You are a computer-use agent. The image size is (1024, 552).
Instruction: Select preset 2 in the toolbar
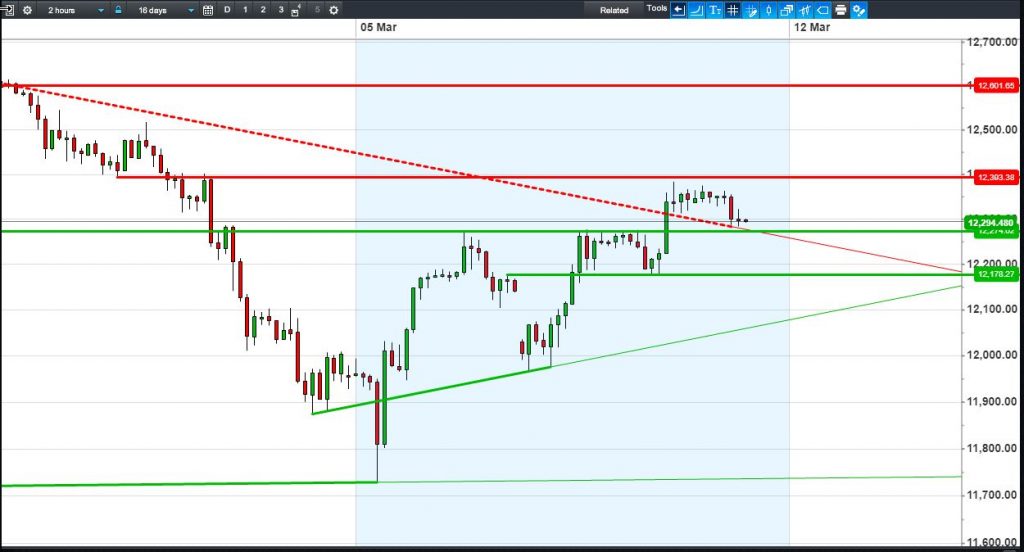click(263, 10)
